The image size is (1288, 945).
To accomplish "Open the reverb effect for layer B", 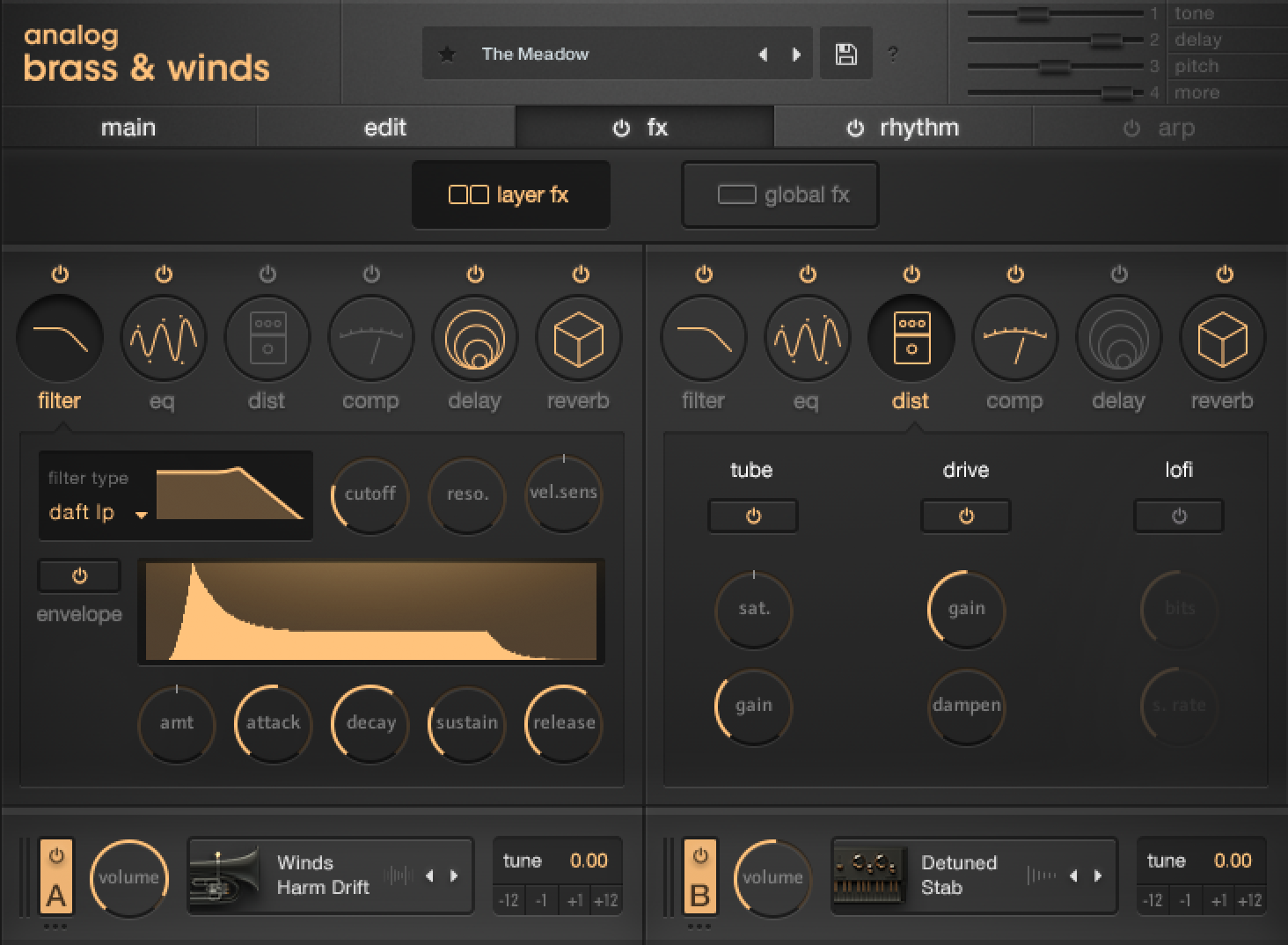I will tap(1221, 337).
